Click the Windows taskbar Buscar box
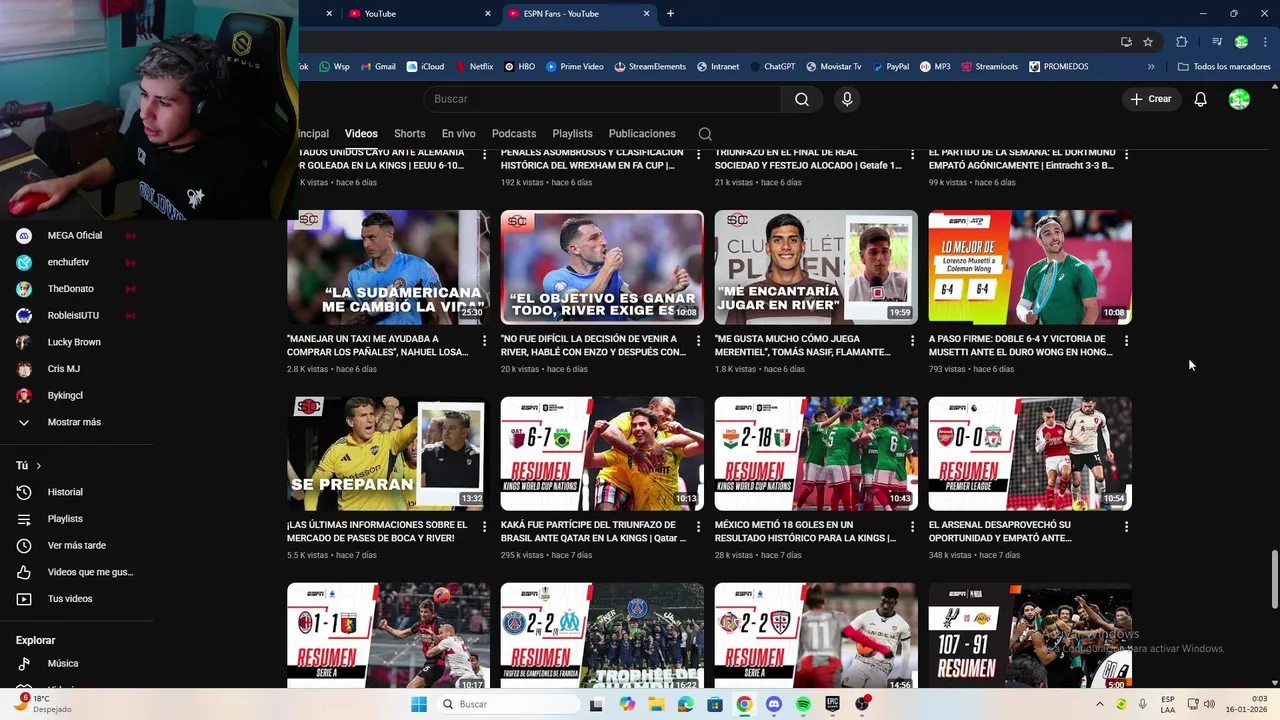 pyautogui.click(x=507, y=704)
